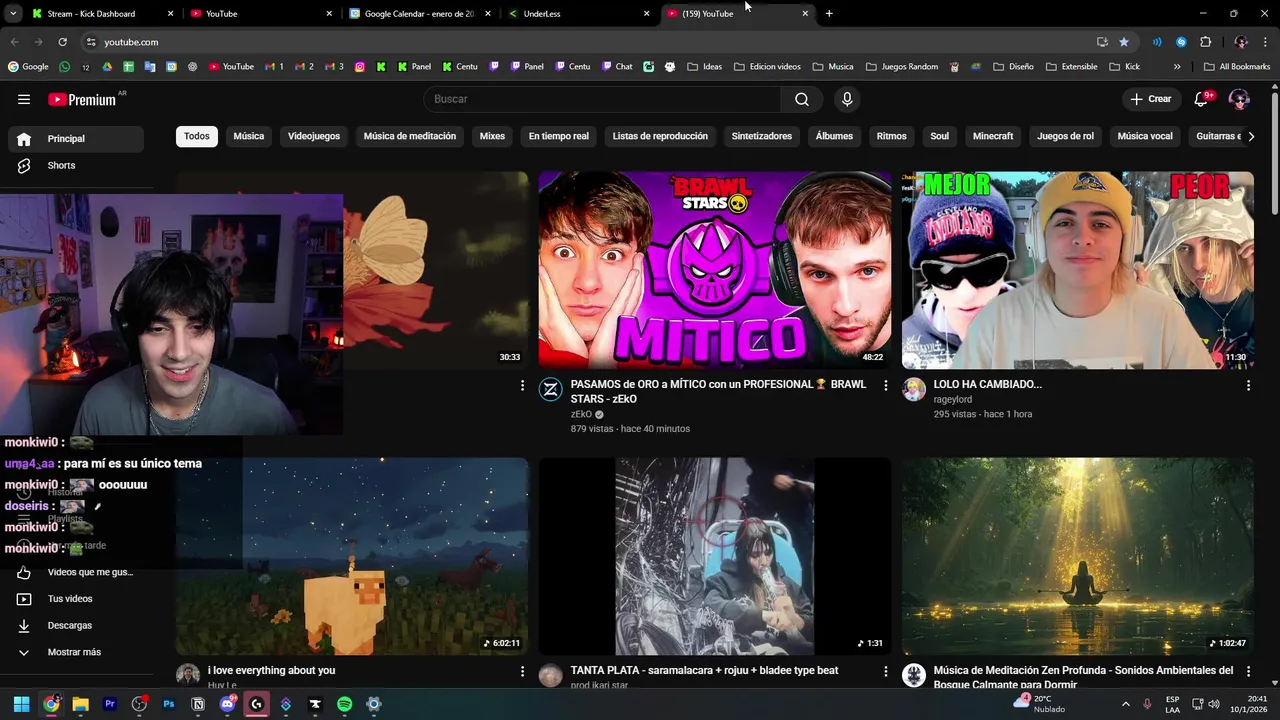Open a new browser tab
1280x720 pixels.
[x=829, y=14]
